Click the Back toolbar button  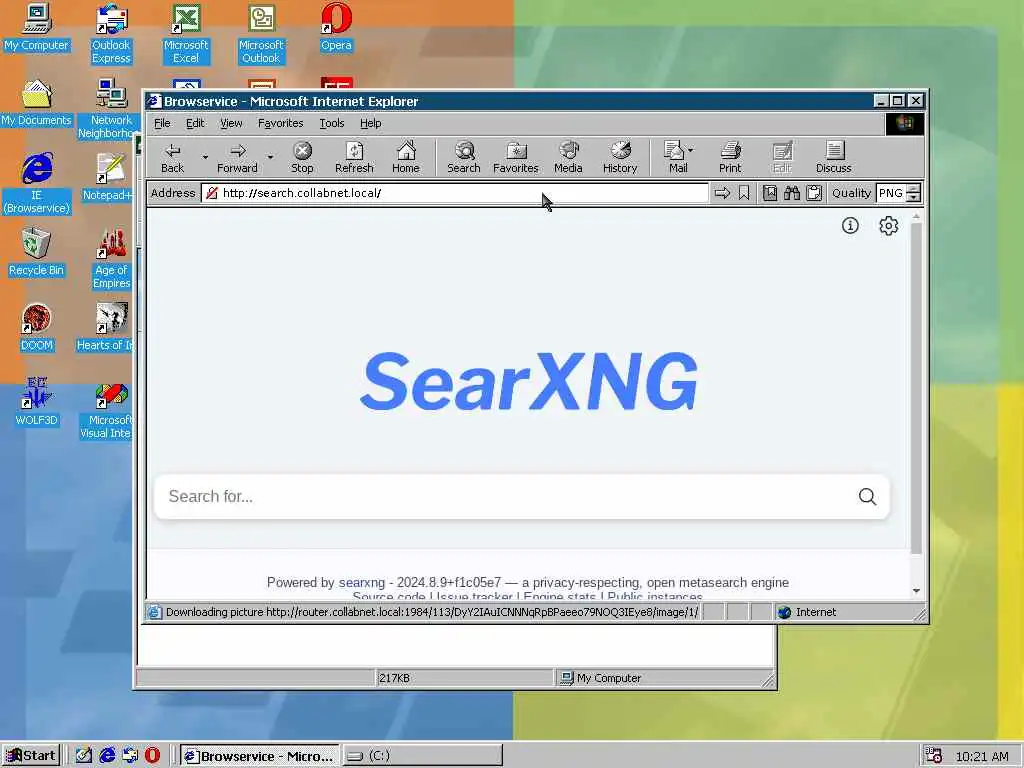(172, 157)
